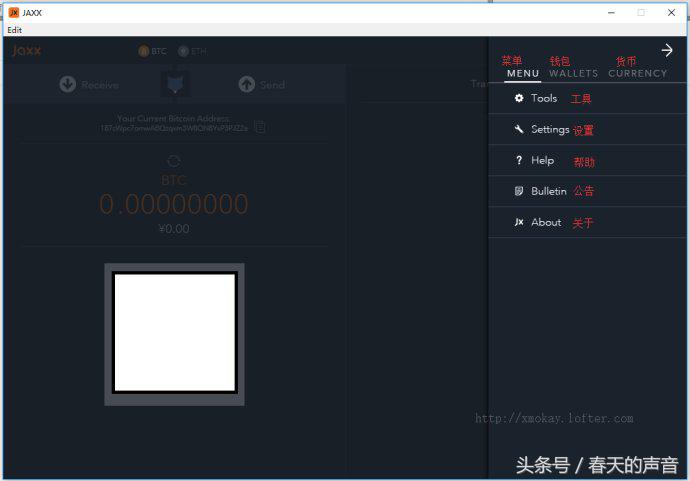Switch to the WALLETS tab
Screen dimensions: 690x481
[573, 73]
